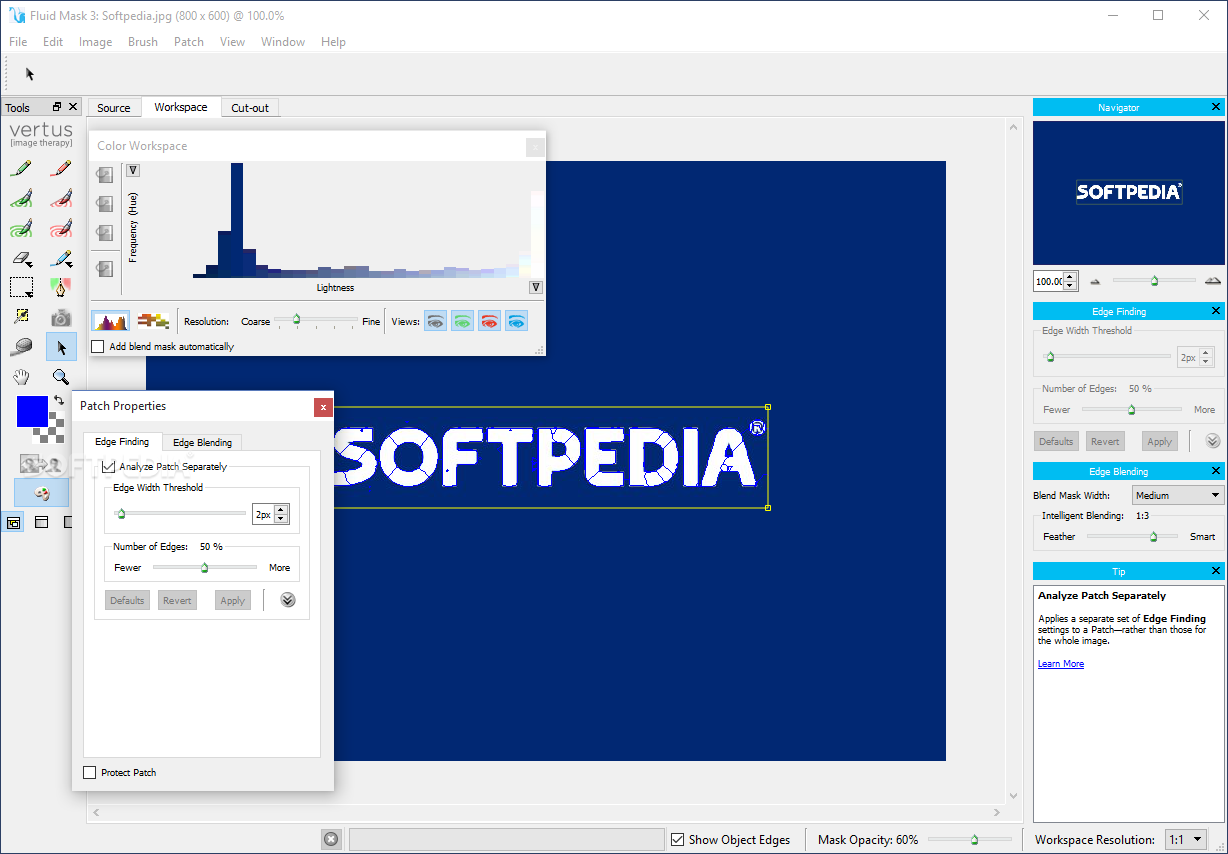Image resolution: width=1228 pixels, height=854 pixels.
Task: Select the green brush with multiple rings
Action: [21, 228]
